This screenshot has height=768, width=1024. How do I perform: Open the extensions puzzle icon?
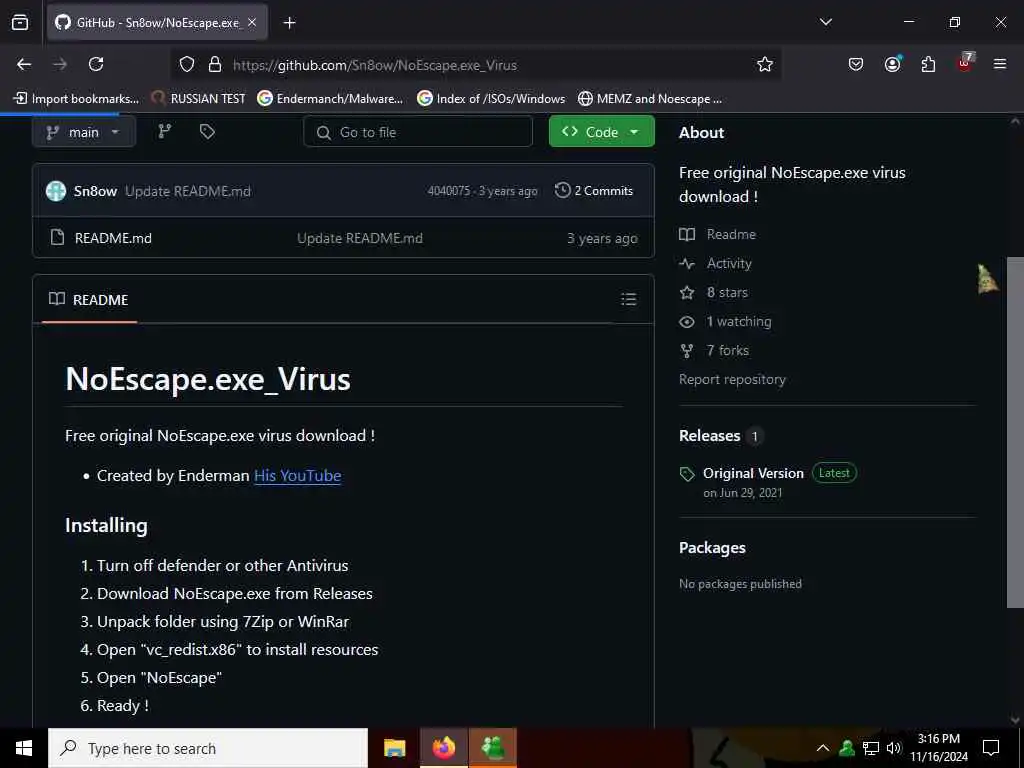(x=928, y=64)
